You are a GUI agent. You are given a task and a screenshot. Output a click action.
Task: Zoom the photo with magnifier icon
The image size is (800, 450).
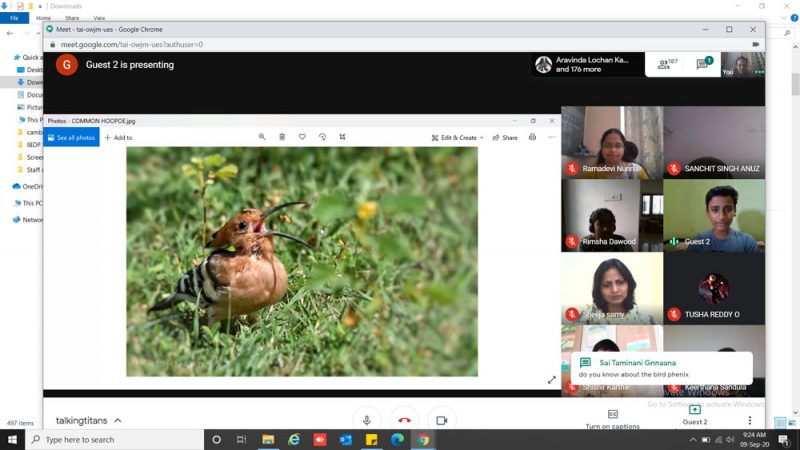point(262,137)
